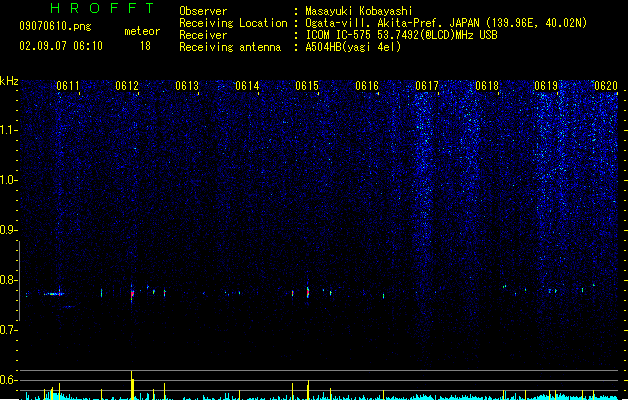Click the 0619 time marker

click(546, 86)
